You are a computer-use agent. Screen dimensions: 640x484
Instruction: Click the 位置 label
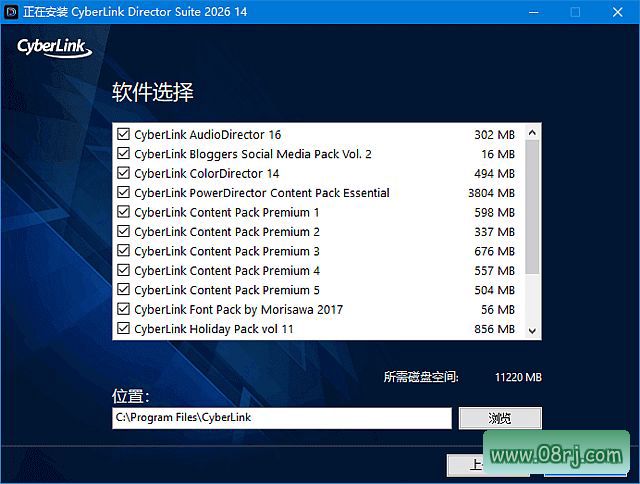(x=131, y=396)
